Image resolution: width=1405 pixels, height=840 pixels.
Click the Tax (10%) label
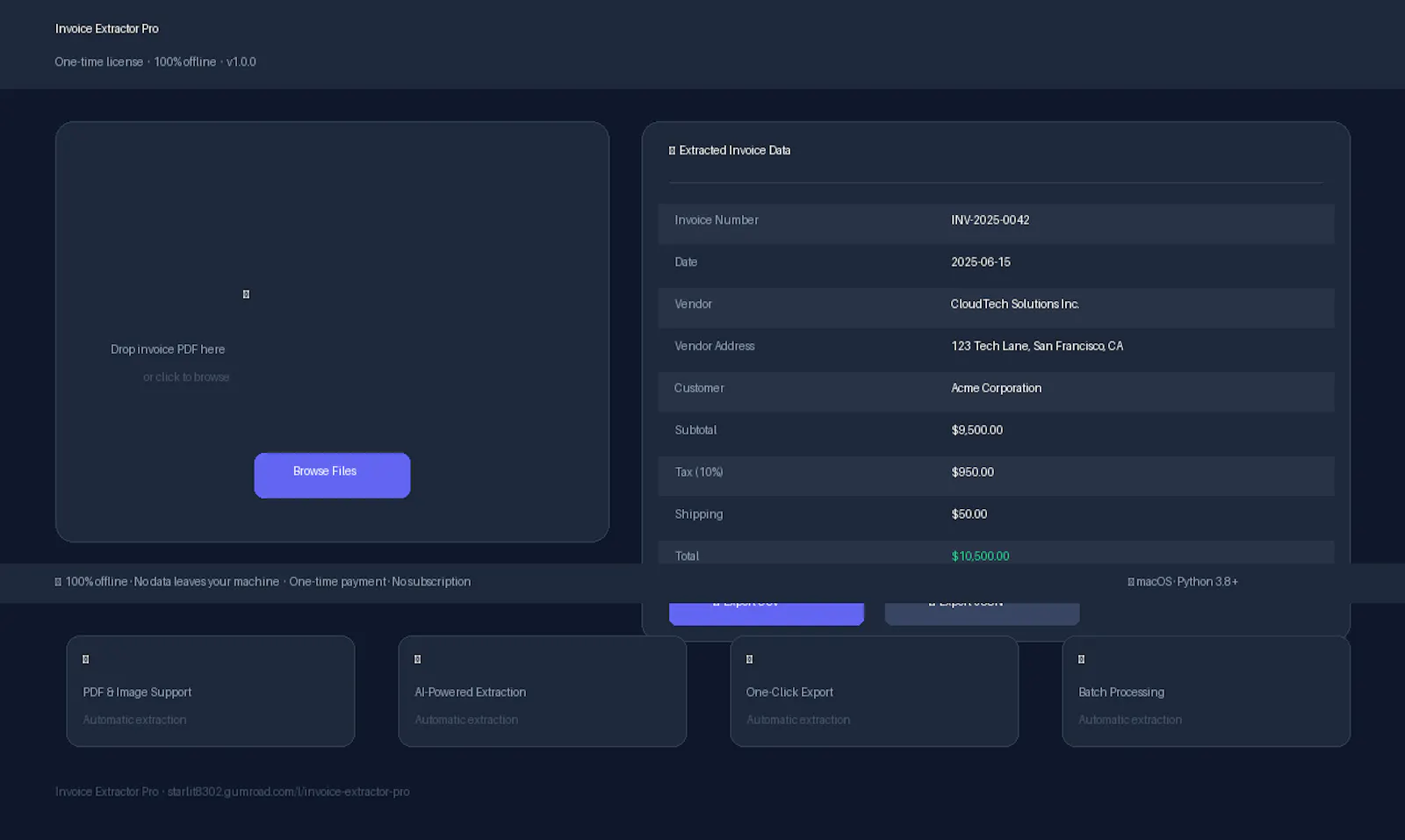(699, 472)
